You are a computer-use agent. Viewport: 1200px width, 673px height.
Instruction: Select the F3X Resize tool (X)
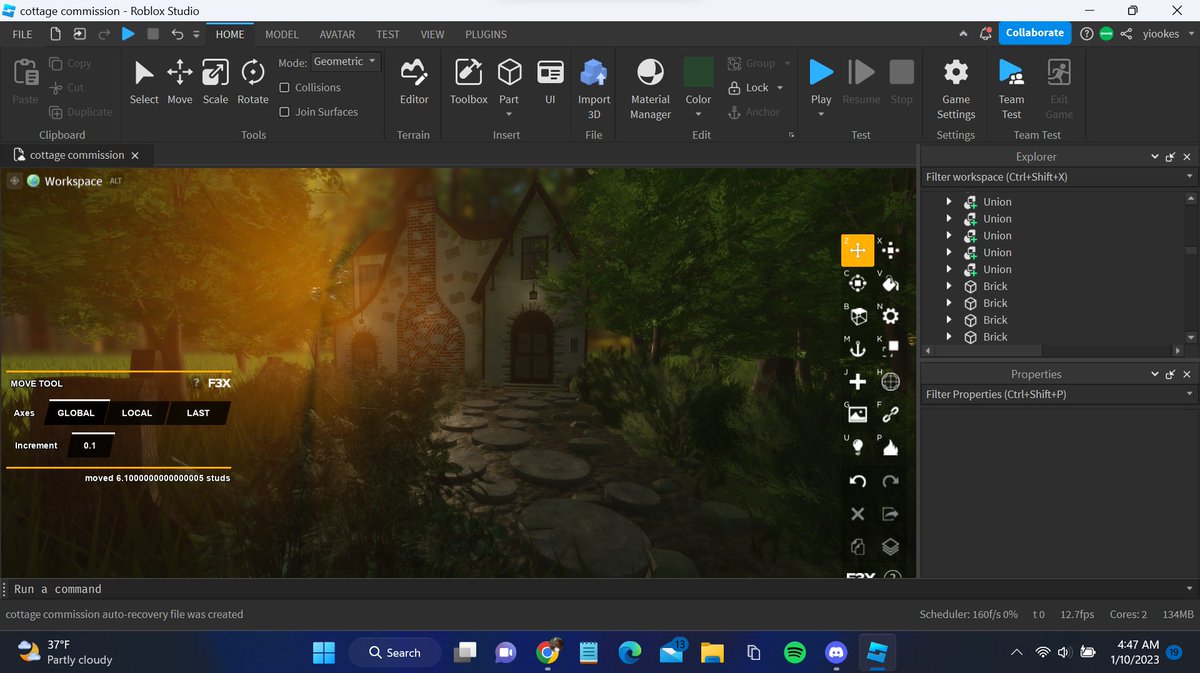click(890, 251)
